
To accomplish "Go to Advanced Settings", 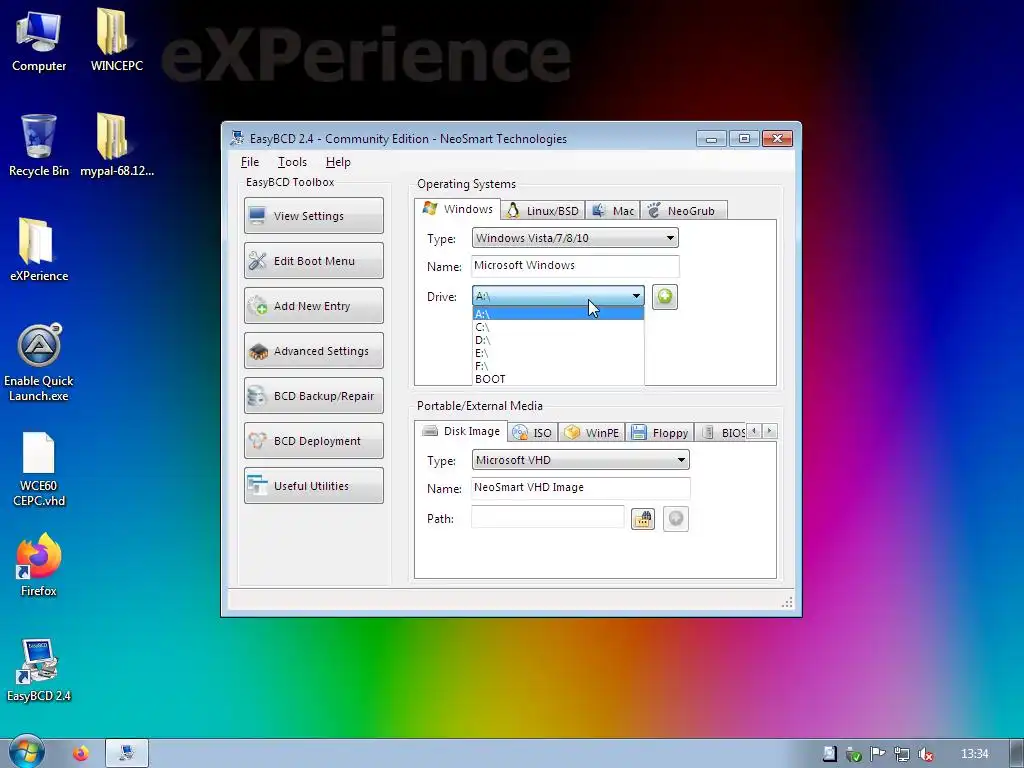I will click(x=313, y=351).
